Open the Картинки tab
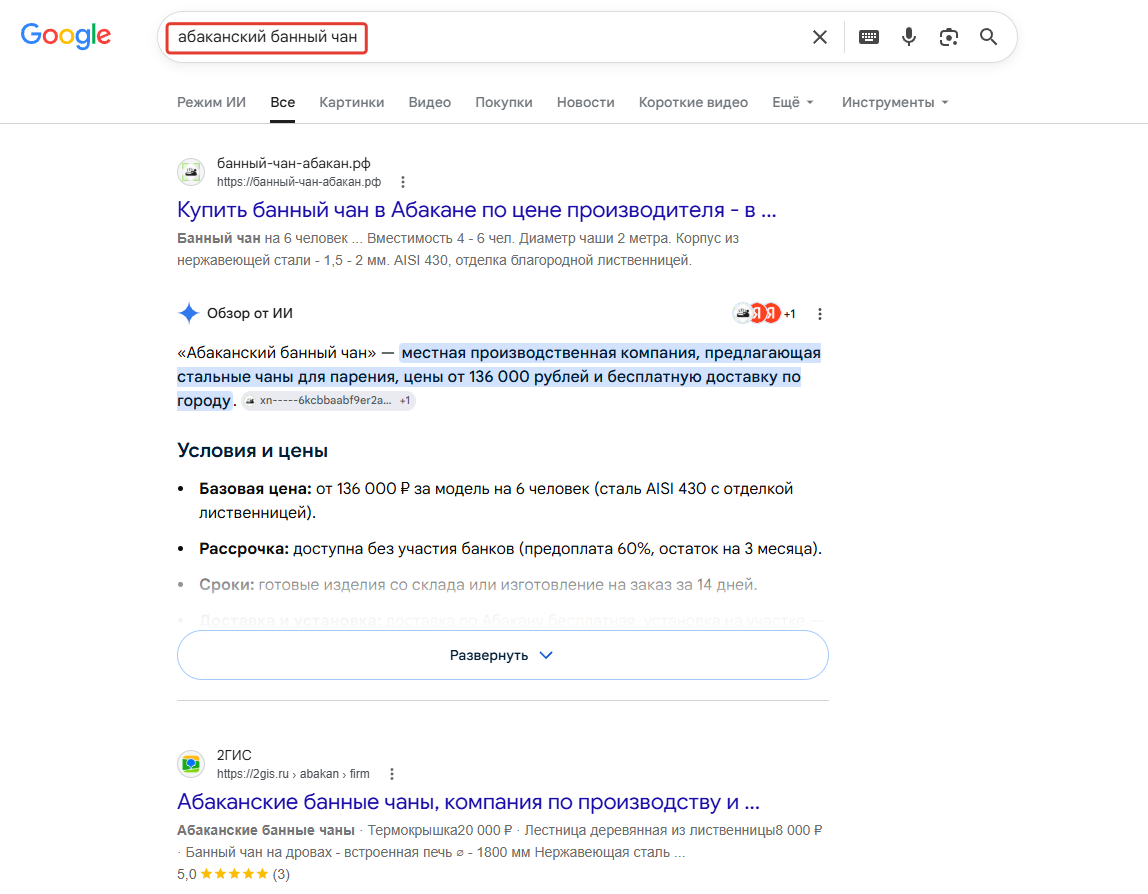This screenshot has width=1148, height=894. coord(351,103)
